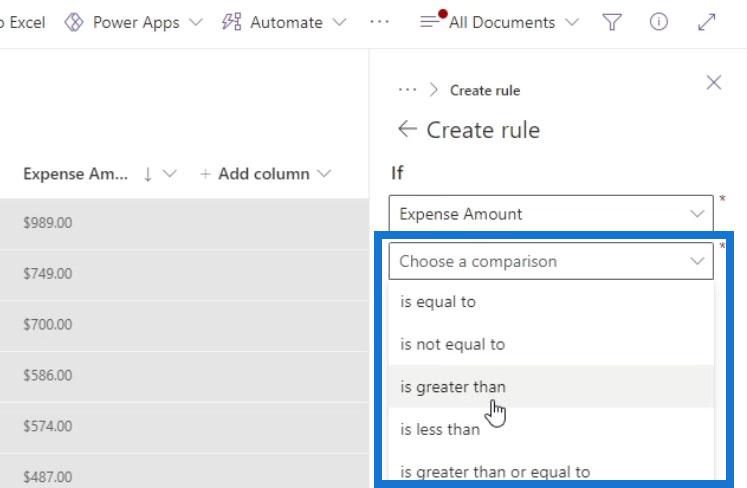The width and height of the screenshot is (747, 488).
Task: Select the $989.00 expense row
Action: [x=184, y=223]
